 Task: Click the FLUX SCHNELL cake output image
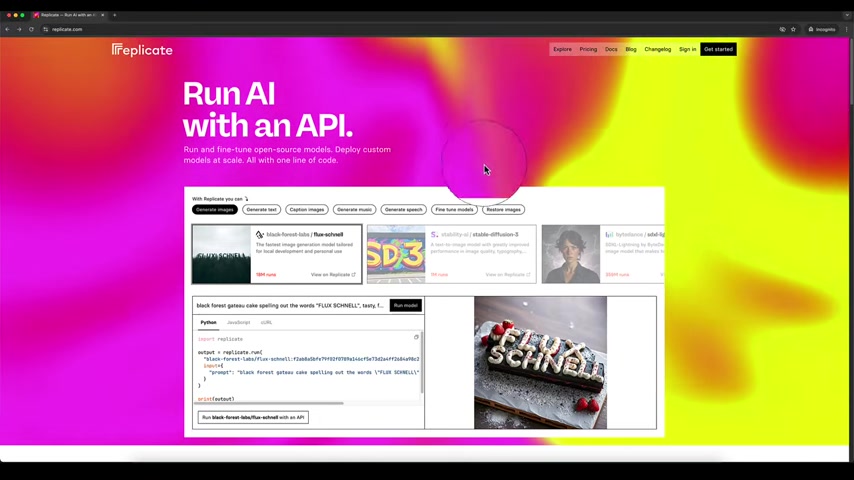point(540,362)
